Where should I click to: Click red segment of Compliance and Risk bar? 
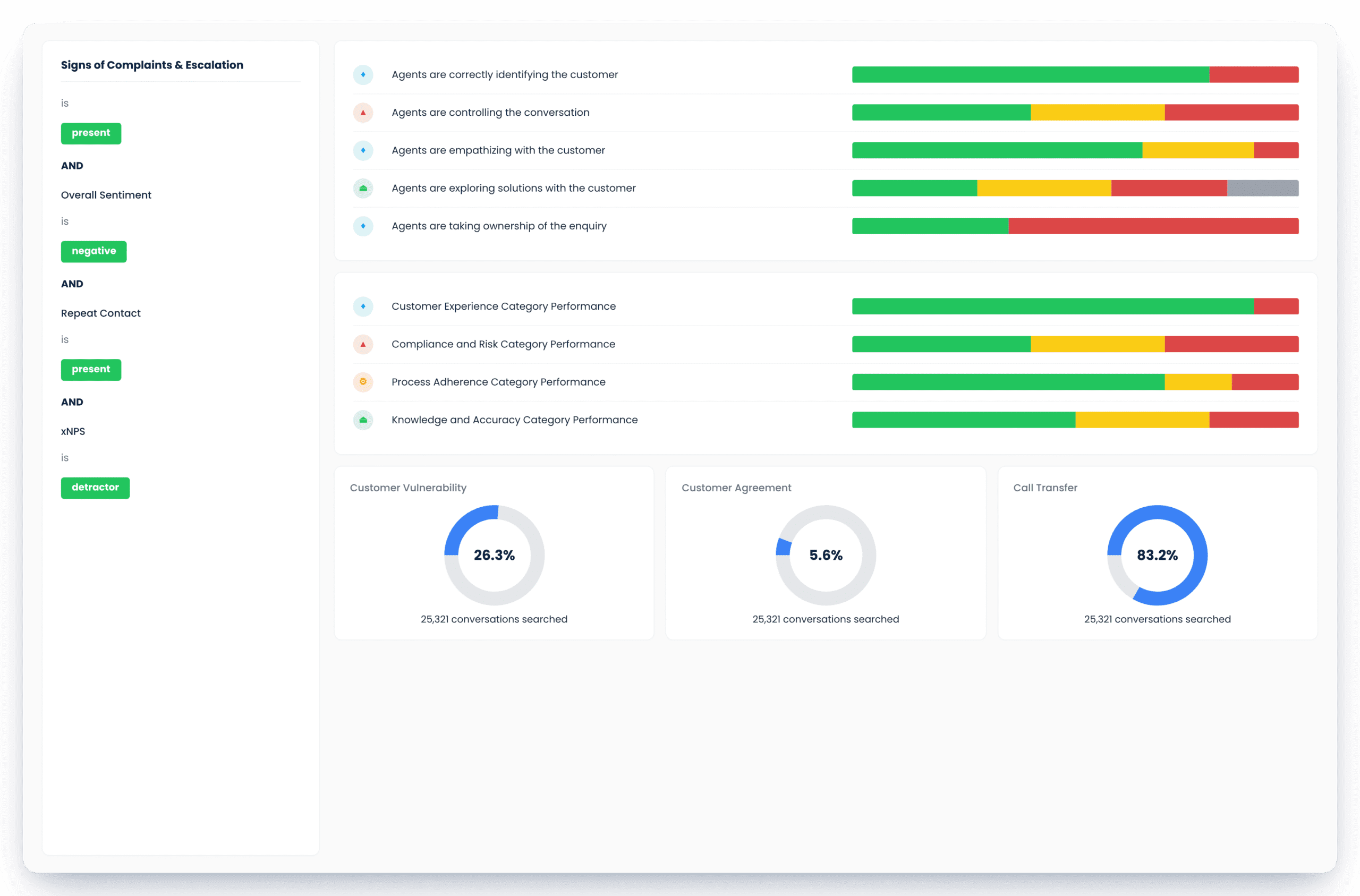1232,344
